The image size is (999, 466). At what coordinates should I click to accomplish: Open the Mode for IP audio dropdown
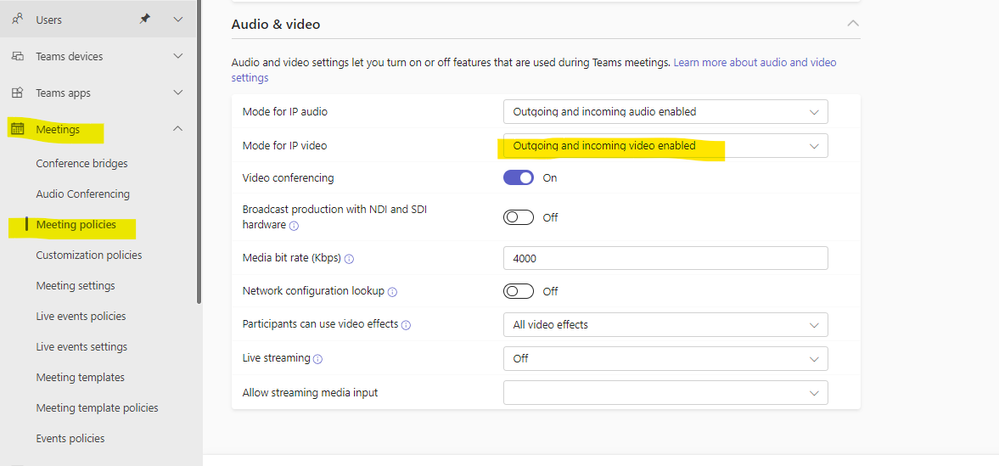click(665, 112)
